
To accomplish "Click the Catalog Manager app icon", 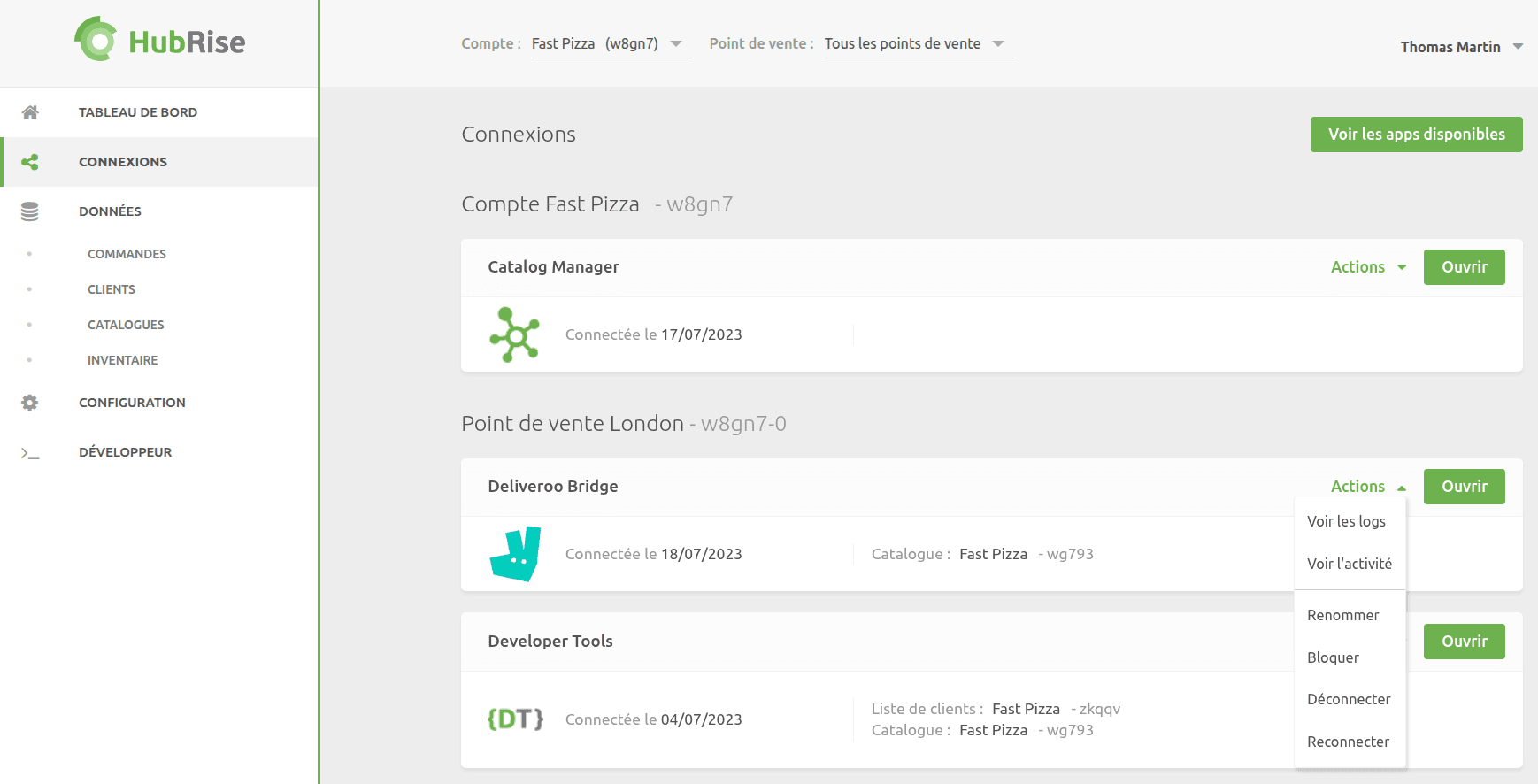I will [x=514, y=334].
